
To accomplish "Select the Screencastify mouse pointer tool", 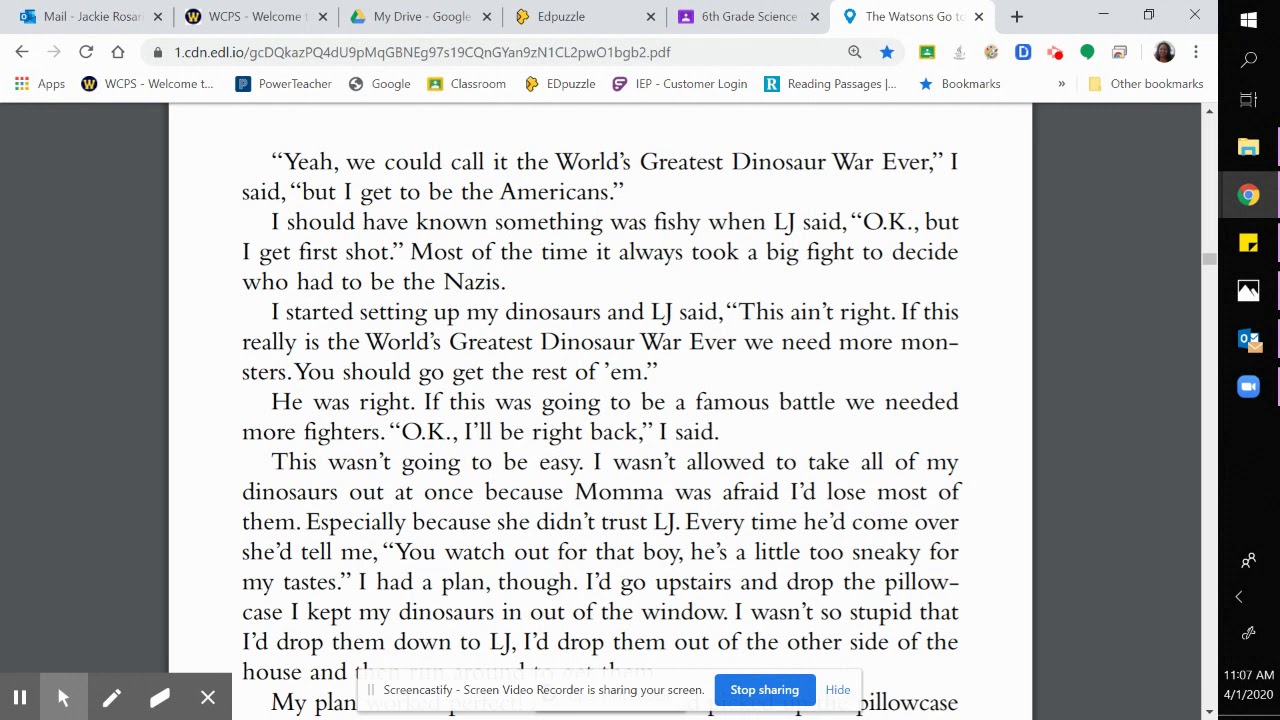I will (63, 698).
